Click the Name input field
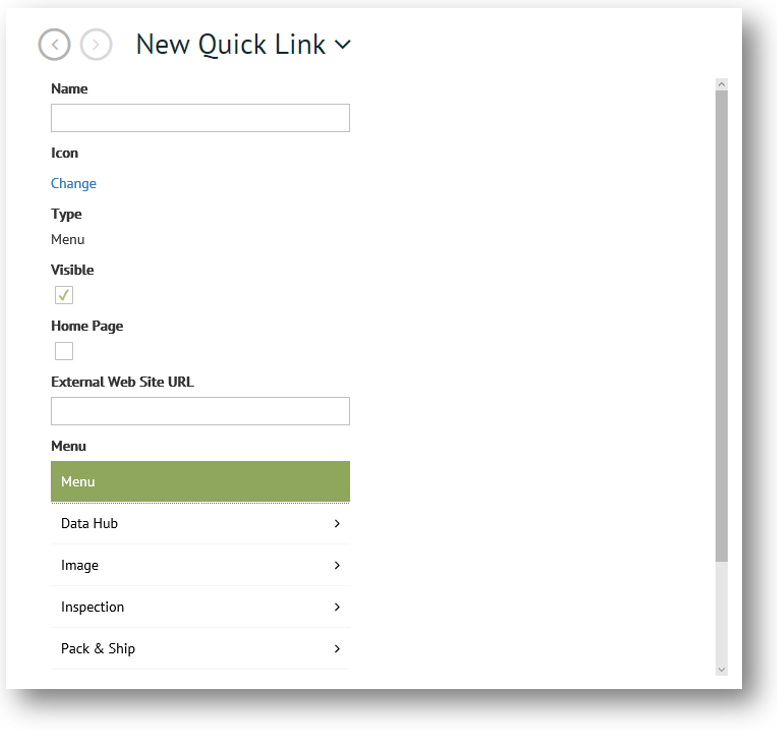The image size is (777, 730). click(200, 118)
